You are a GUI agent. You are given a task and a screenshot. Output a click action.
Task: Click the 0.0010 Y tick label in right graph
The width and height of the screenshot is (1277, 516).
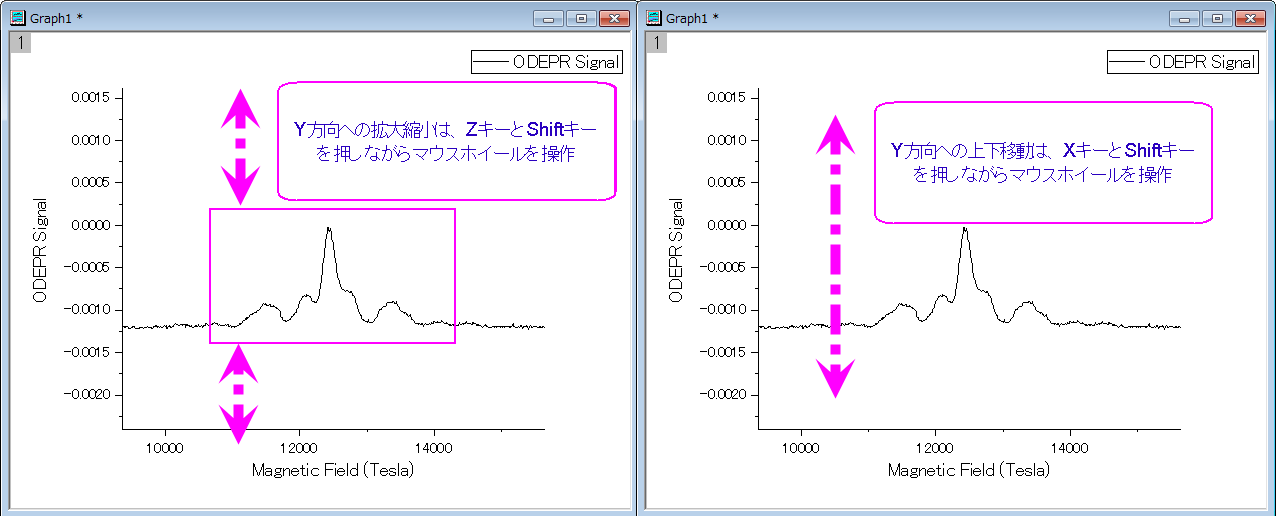pyautogui.click(x=728, y=140)
